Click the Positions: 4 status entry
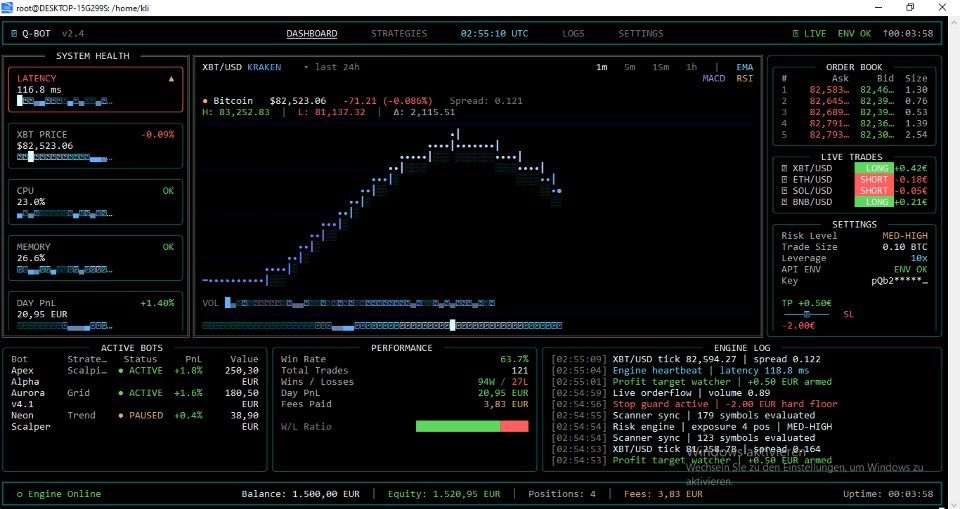This screenshot has height=509, width=960. (562, 494)
